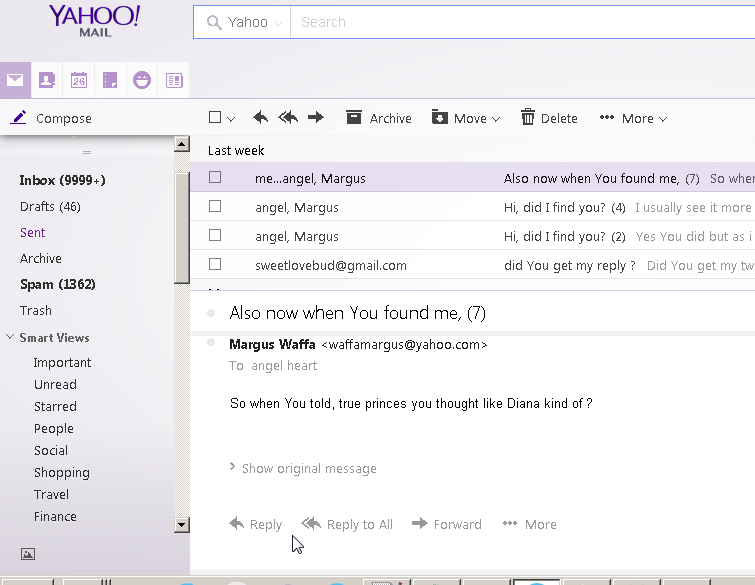Screen dimensions: 755x585
Task: Click the sidebar scrollbar thumb
Action: (x=182, y=228)
